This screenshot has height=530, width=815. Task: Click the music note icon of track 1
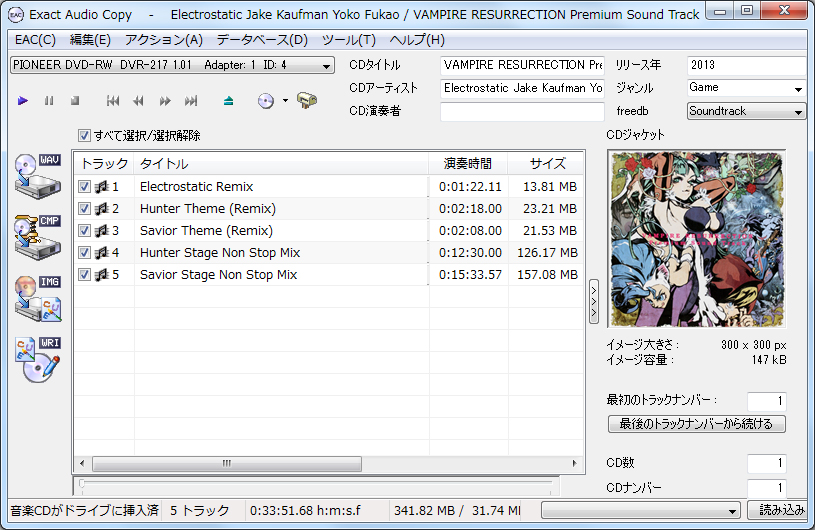coord(102,187)
